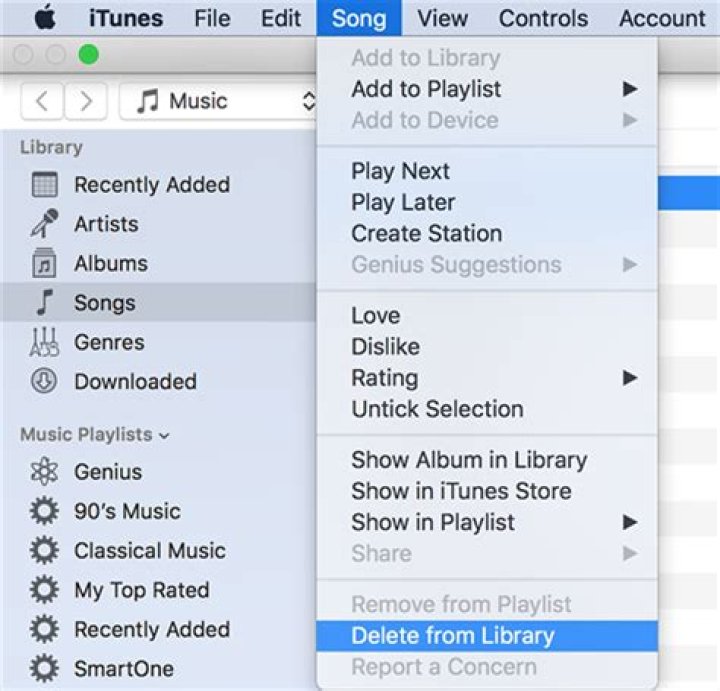
Task: Click the Genres guitars icon
Action: (45, 342)
